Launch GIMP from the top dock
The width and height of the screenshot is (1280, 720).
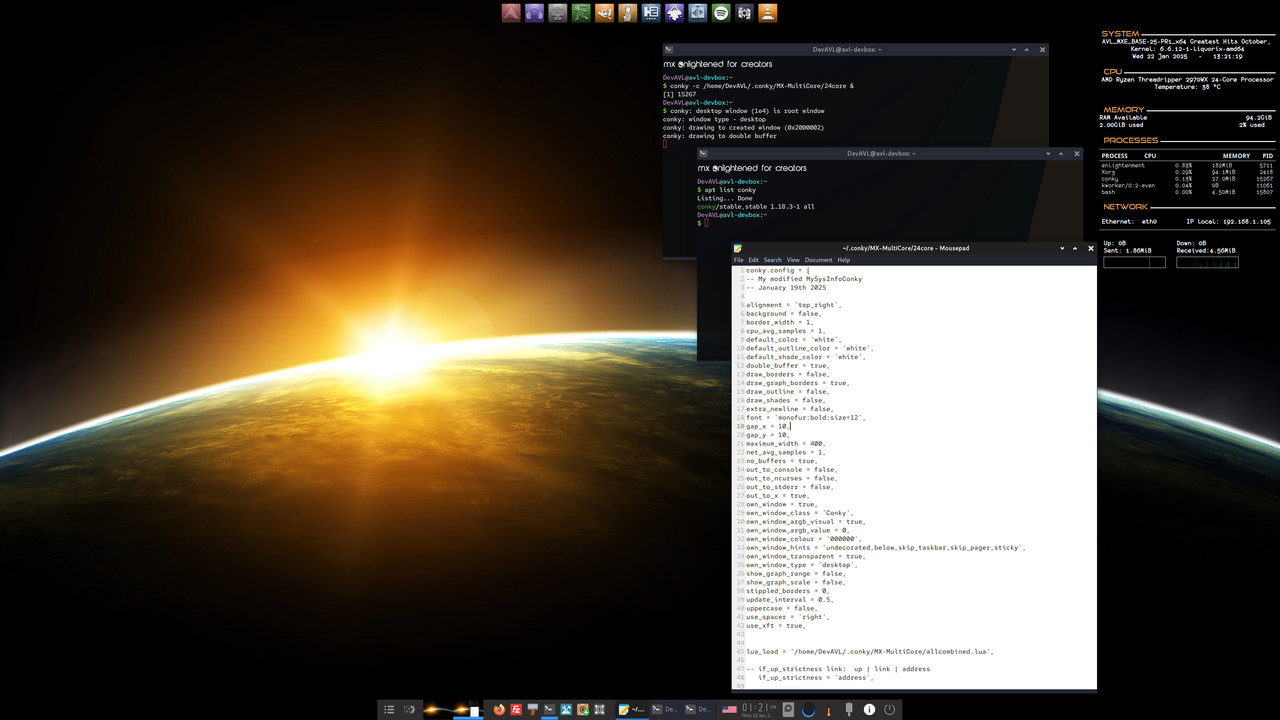[x=604, y=13]
